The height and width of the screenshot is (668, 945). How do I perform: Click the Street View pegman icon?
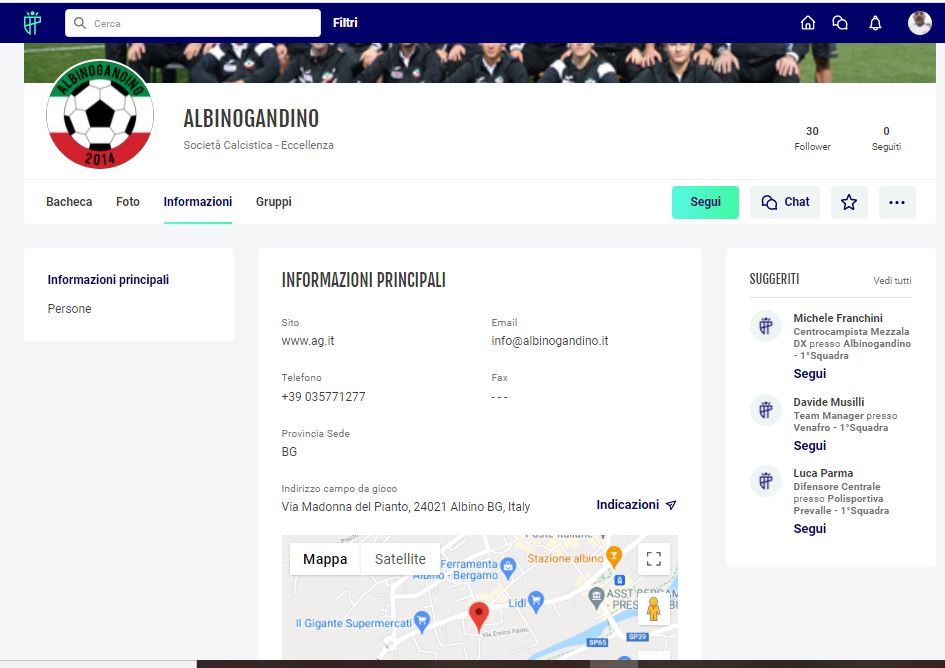654,609
